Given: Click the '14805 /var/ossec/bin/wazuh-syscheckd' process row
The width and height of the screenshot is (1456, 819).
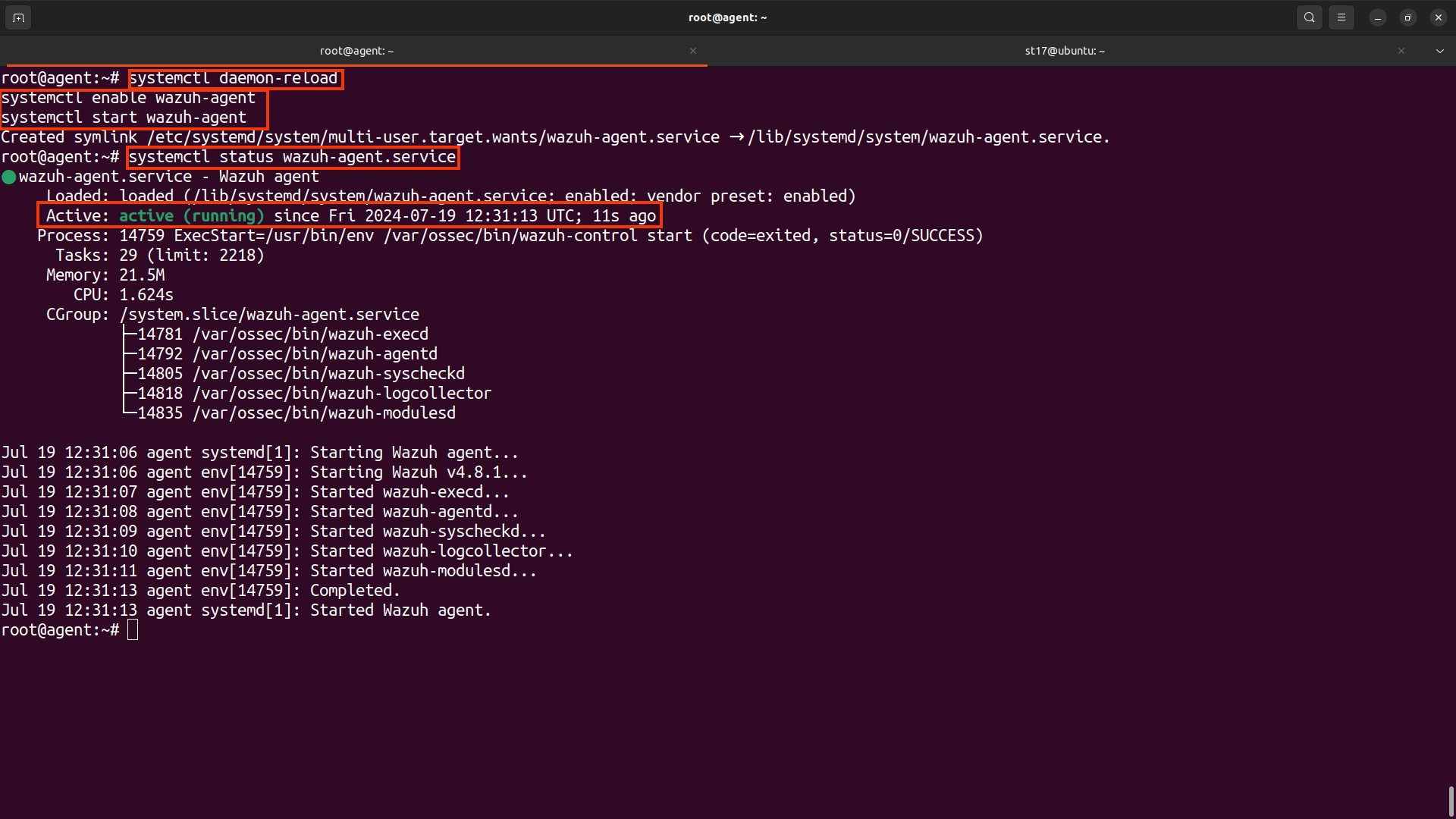Looking at the screenshot, I should pyautogui.click(x=301, y=374).
